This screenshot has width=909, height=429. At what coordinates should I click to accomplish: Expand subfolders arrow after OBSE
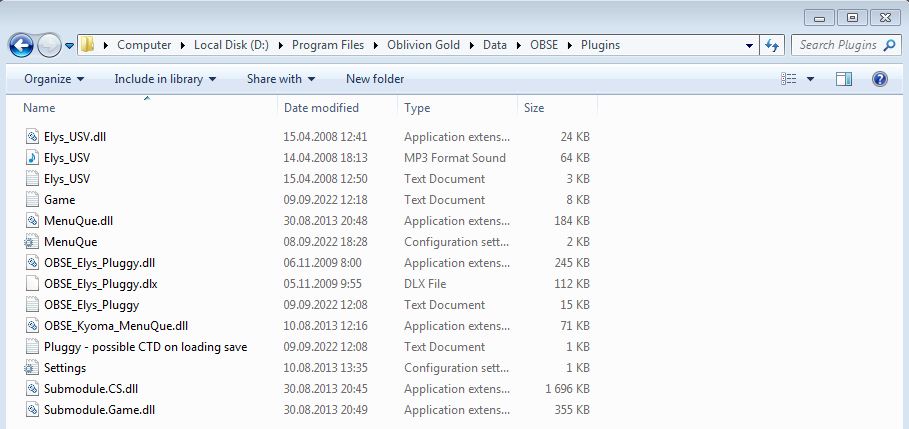pyautogui.click(x=569, y=45)
